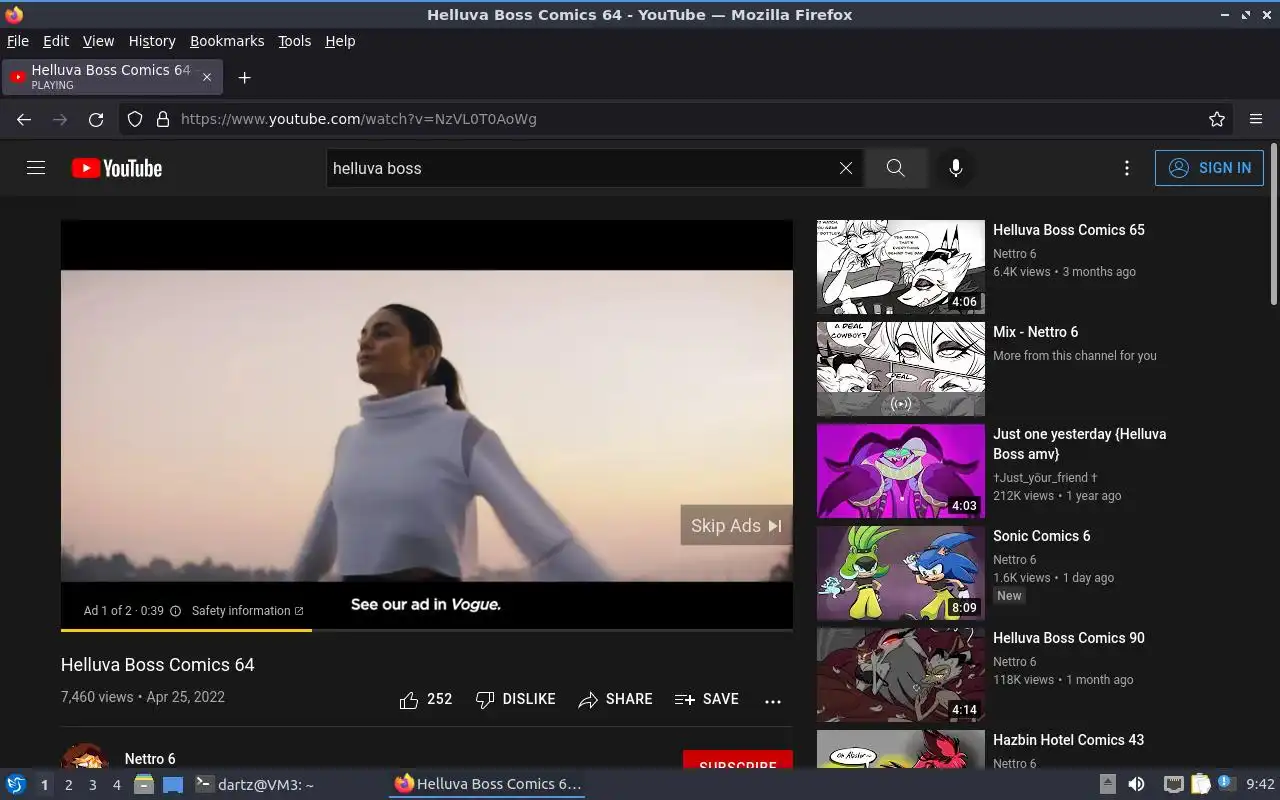1280x800 pixels.
Task: Open the YouTube guide hamburger menu
Action: [36, 168]
